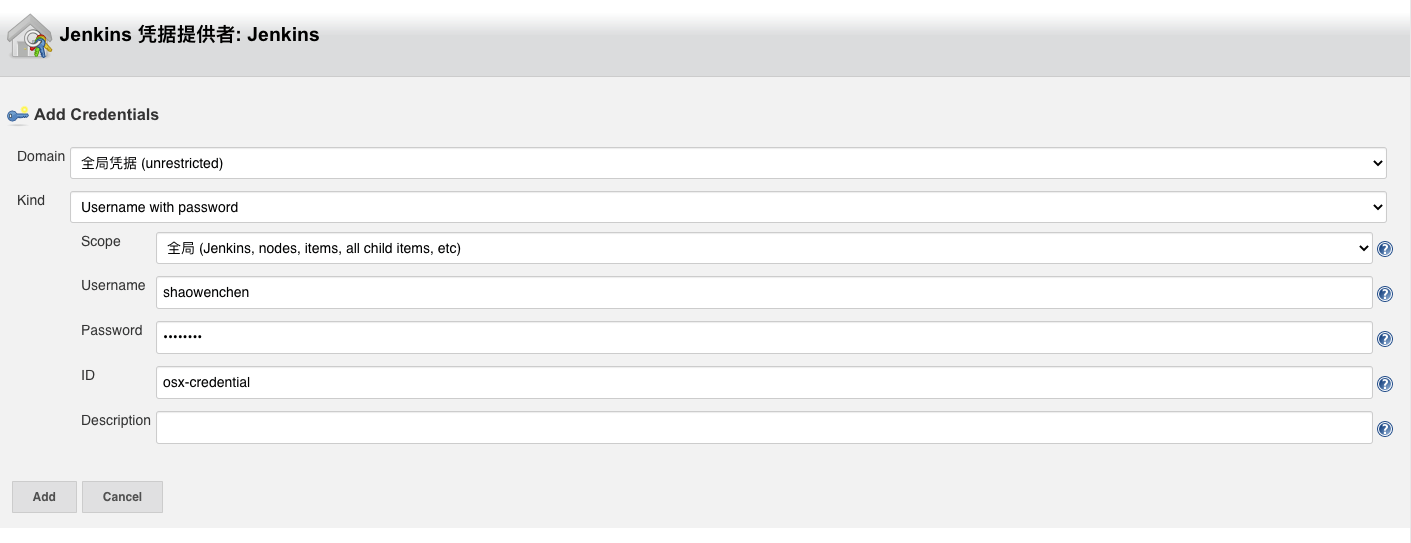
Task: Click the Add Credentials heading text
Action: [x=96, y=115]
